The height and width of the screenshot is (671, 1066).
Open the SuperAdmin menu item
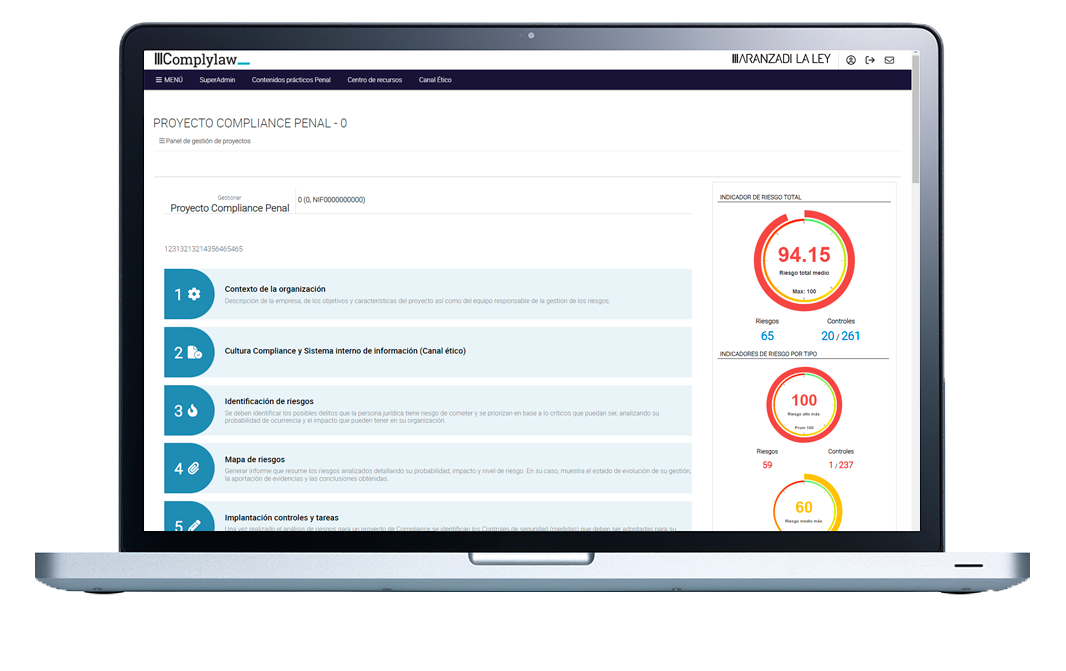pos(217,80)
